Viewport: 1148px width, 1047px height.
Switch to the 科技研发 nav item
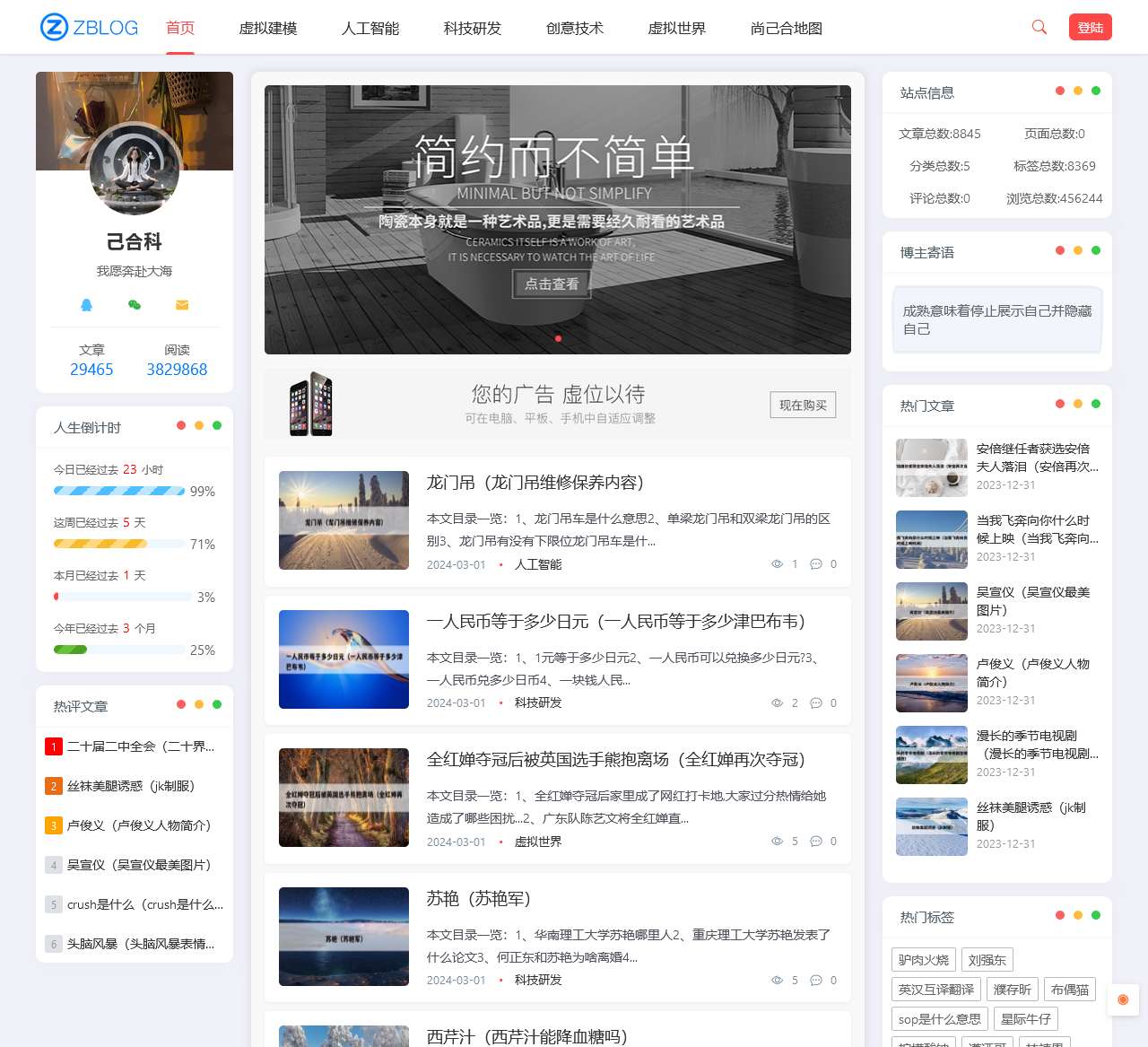click(471, 28)
